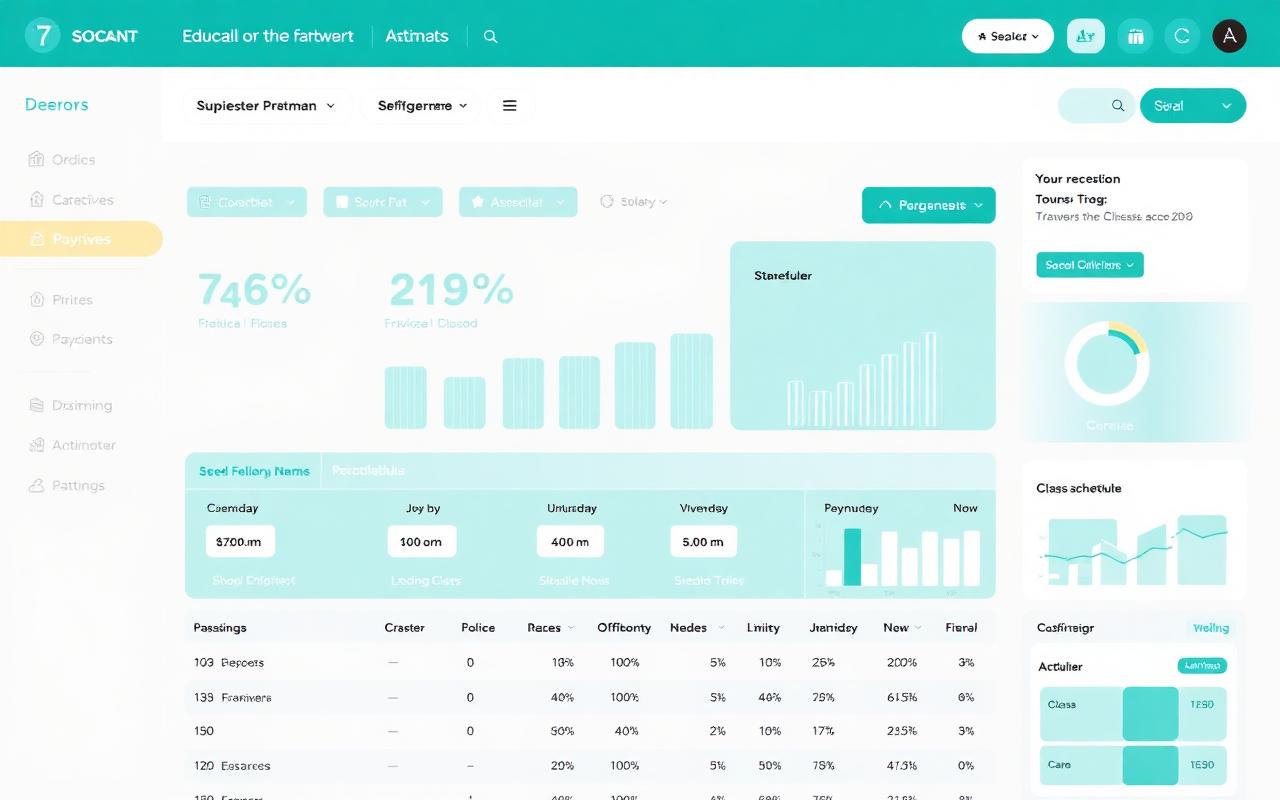
Task: Click Educall or the fartwert nav item
Action: pos(268,36)
